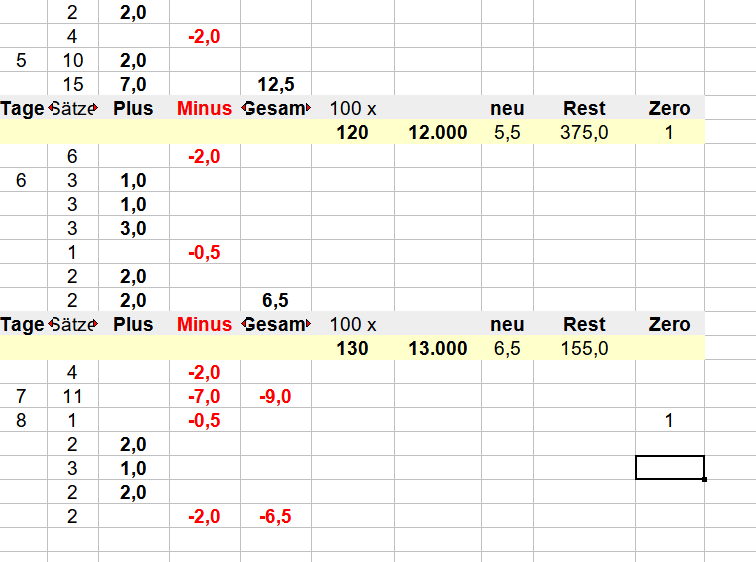Select the Gesamt cell showing 12,5
The width and height of the screenshot is (756, 562).
point(276,84)
